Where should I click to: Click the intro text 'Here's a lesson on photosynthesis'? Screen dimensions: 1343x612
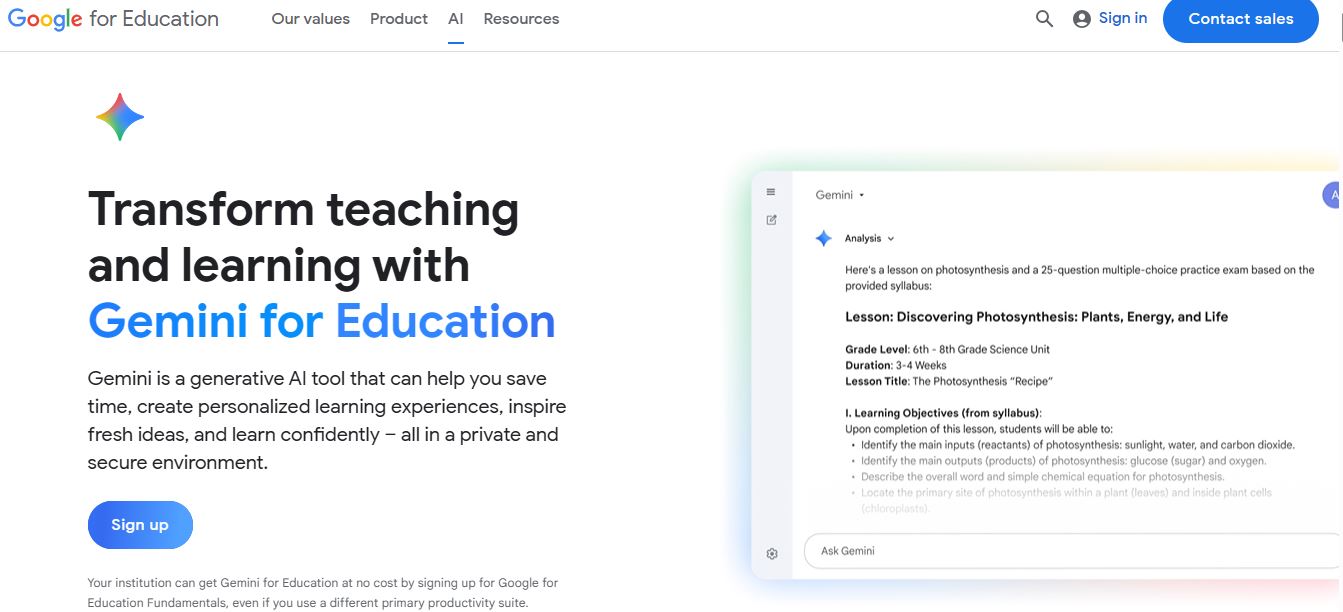[1080, 278]
